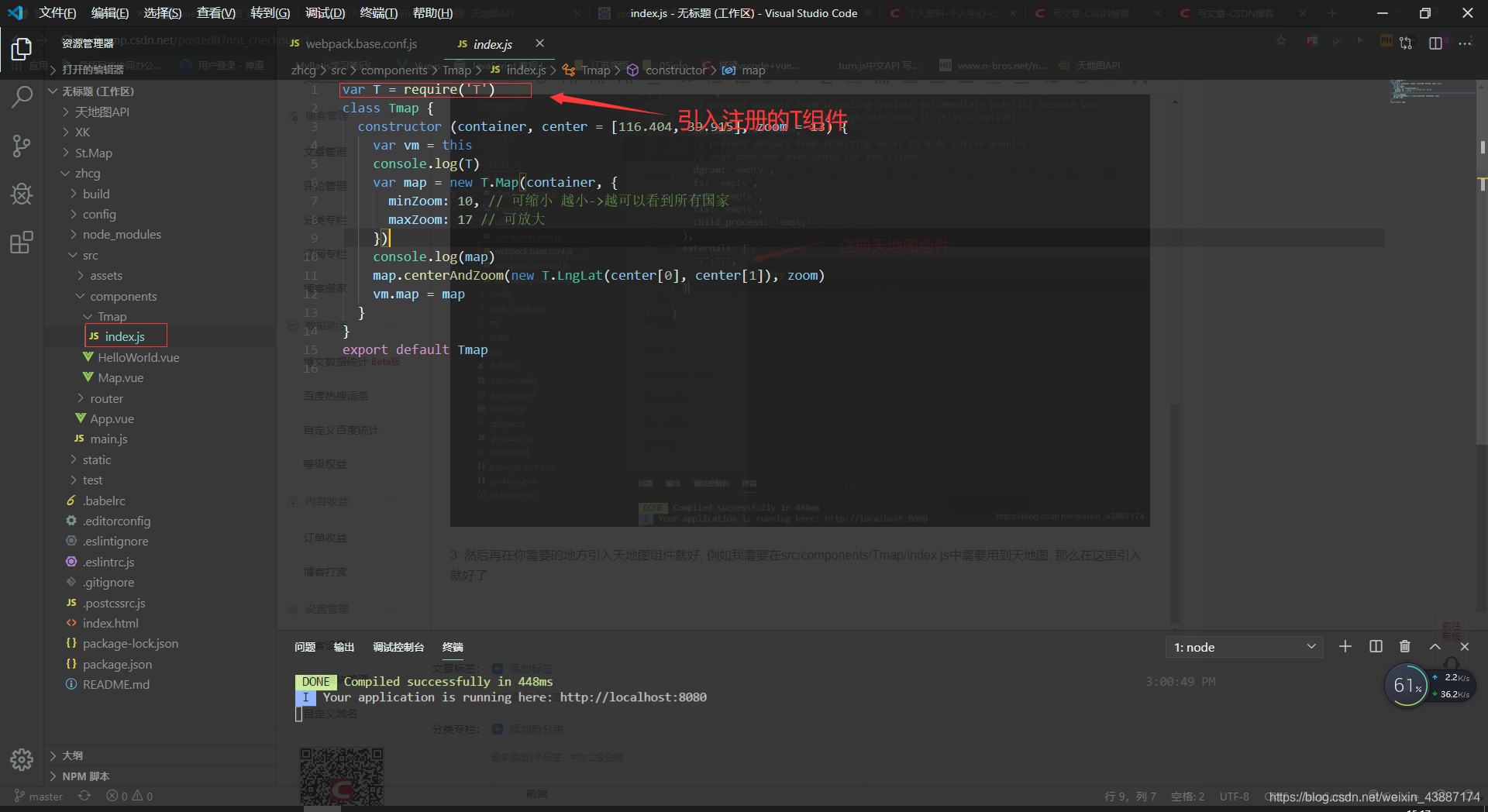Open the 查看(V) menu
Screen dimensions: 1488x812
point(216,13)
